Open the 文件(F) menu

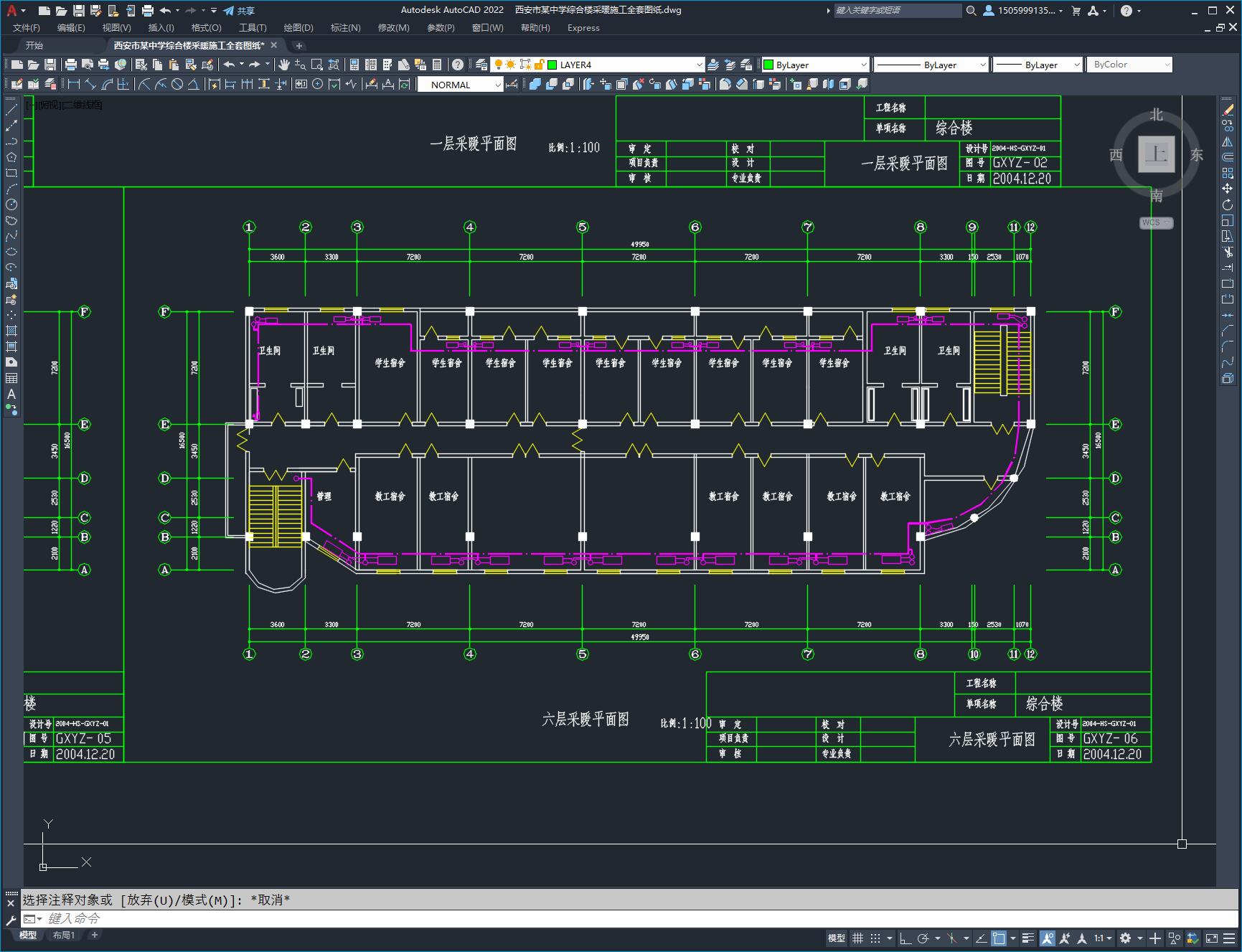coord(27,28)
